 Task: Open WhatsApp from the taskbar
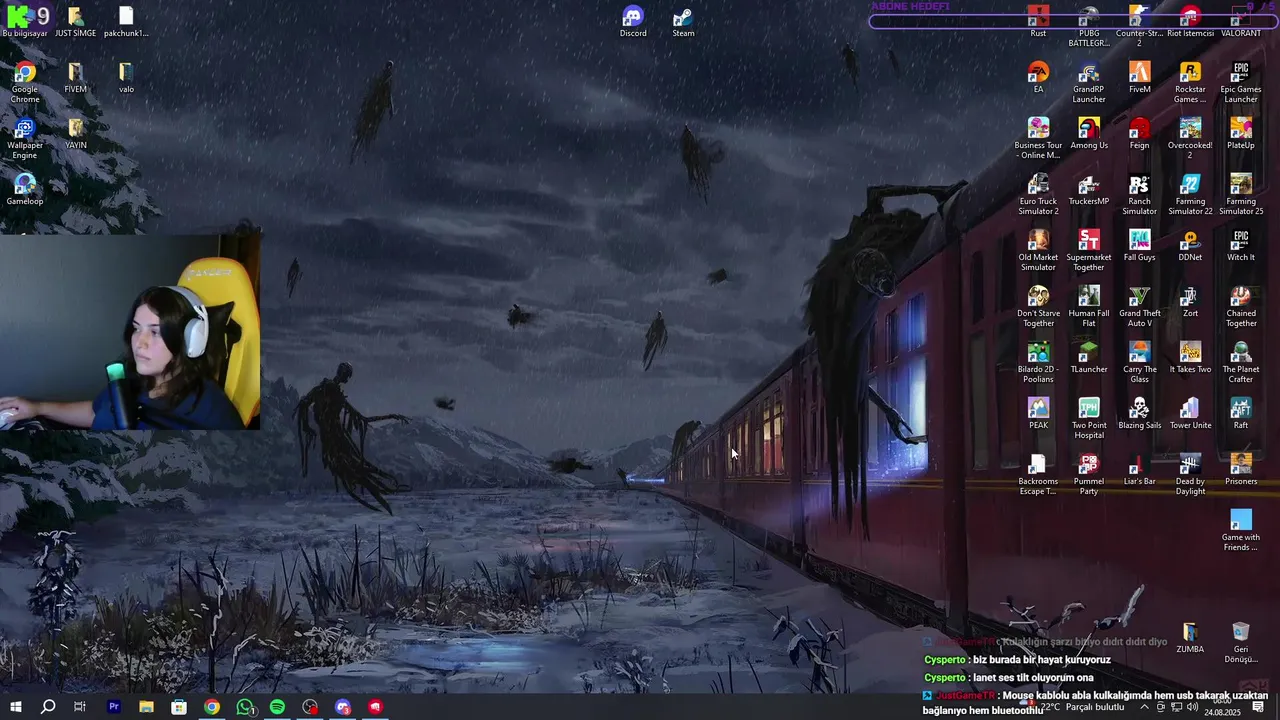(245, 707)
